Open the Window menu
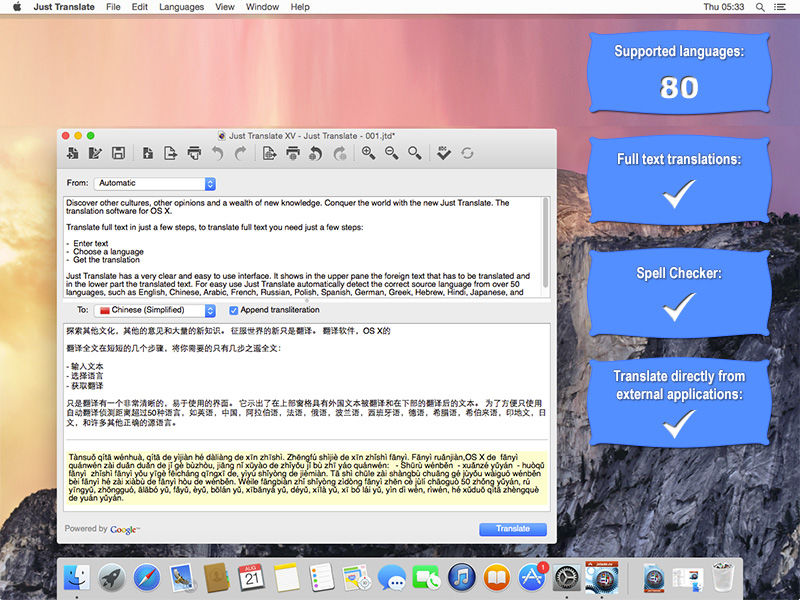 click(x=262, y=7)
